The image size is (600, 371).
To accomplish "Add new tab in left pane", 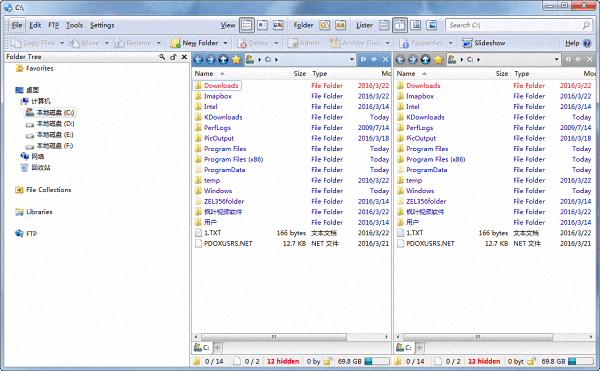I will click(x=217, y=348).
